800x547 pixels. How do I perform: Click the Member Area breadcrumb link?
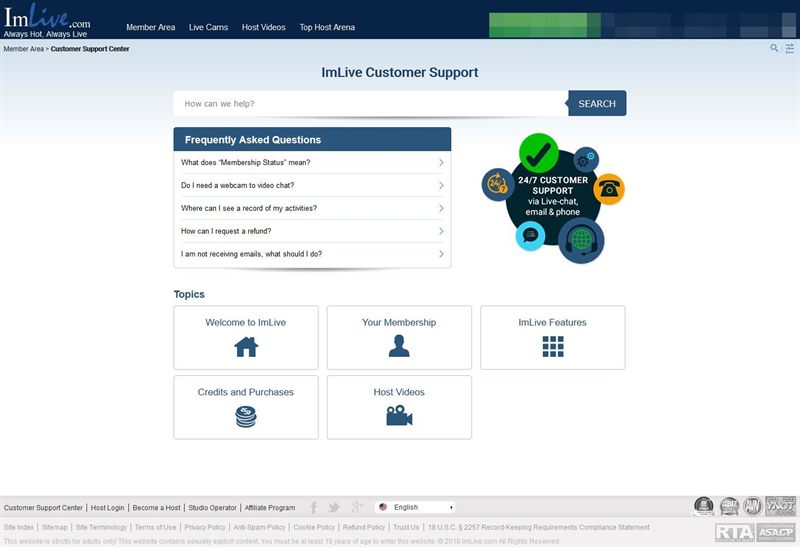tap(23, 49)
